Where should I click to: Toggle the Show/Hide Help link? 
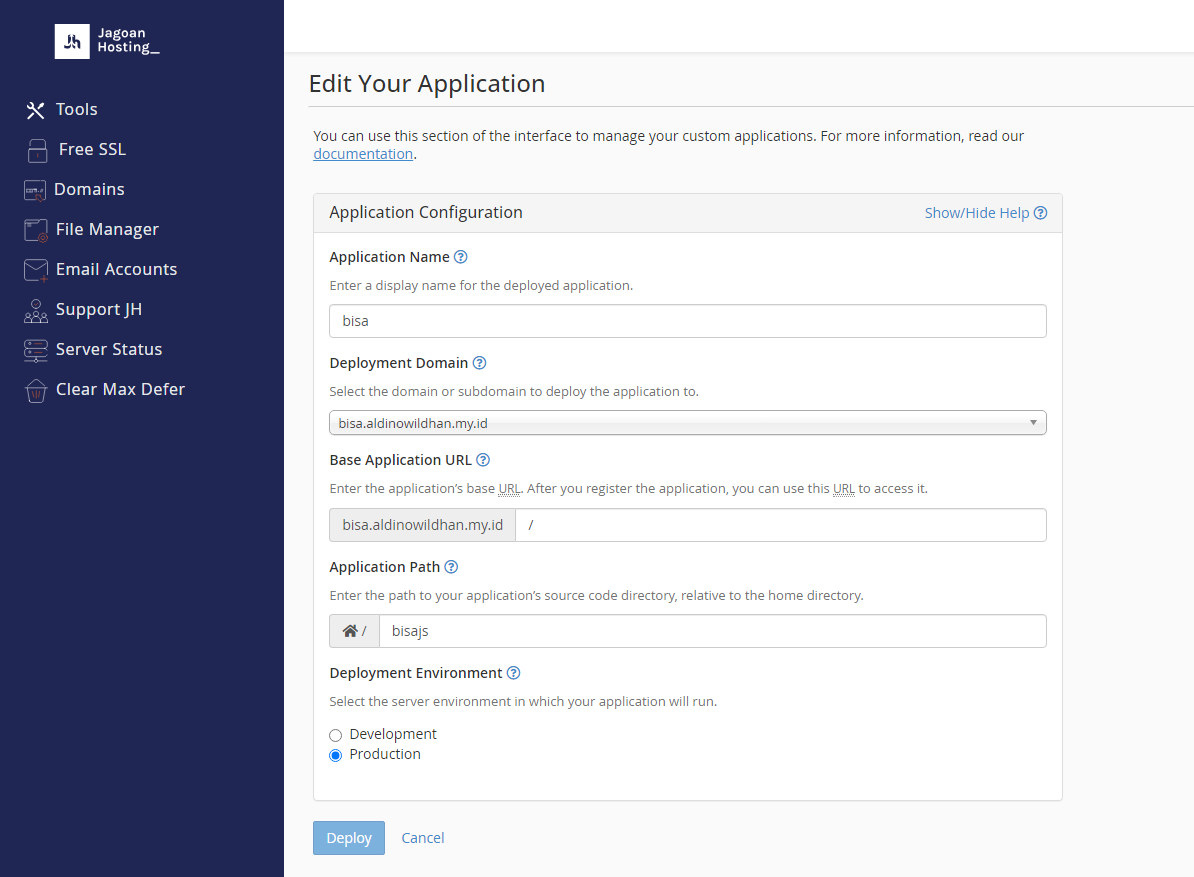point(985,213)
